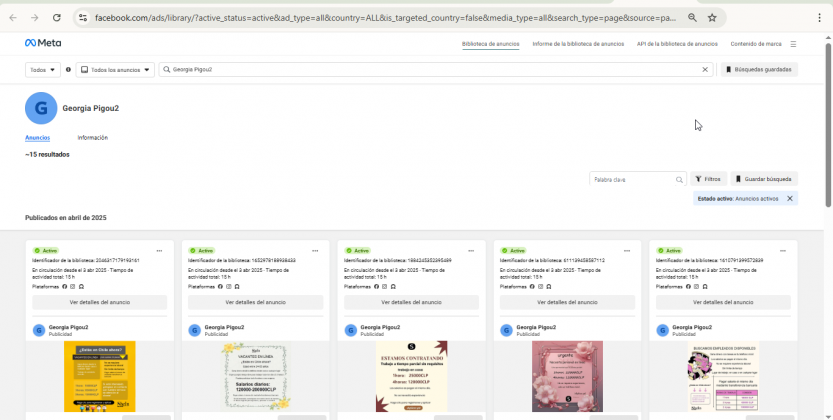Open options menu for ad ID starting 1610
This screenshot has width=833, height=420.
[x=783, y=251]
